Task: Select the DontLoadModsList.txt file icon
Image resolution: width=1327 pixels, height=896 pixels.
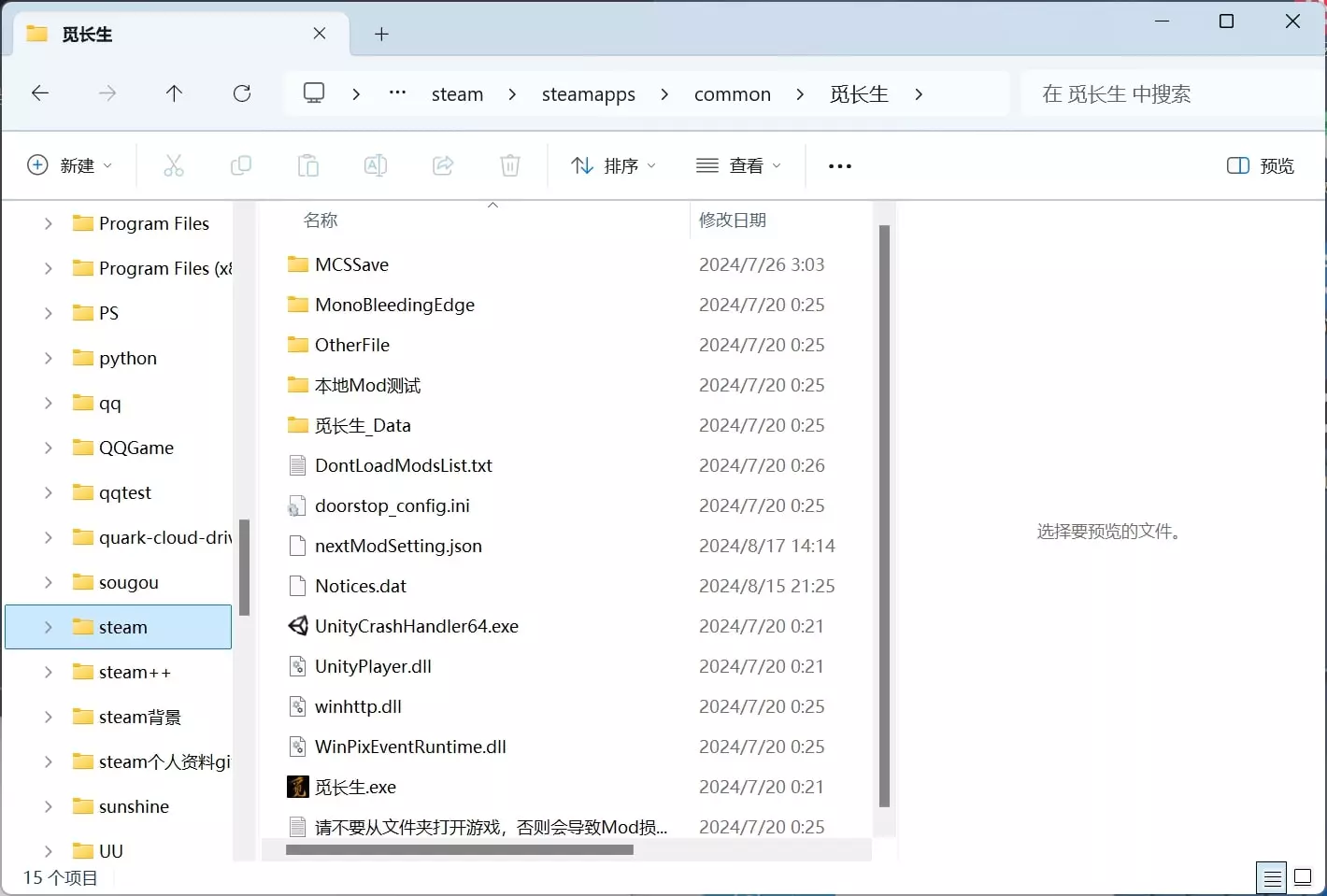Action: point(298,465)
